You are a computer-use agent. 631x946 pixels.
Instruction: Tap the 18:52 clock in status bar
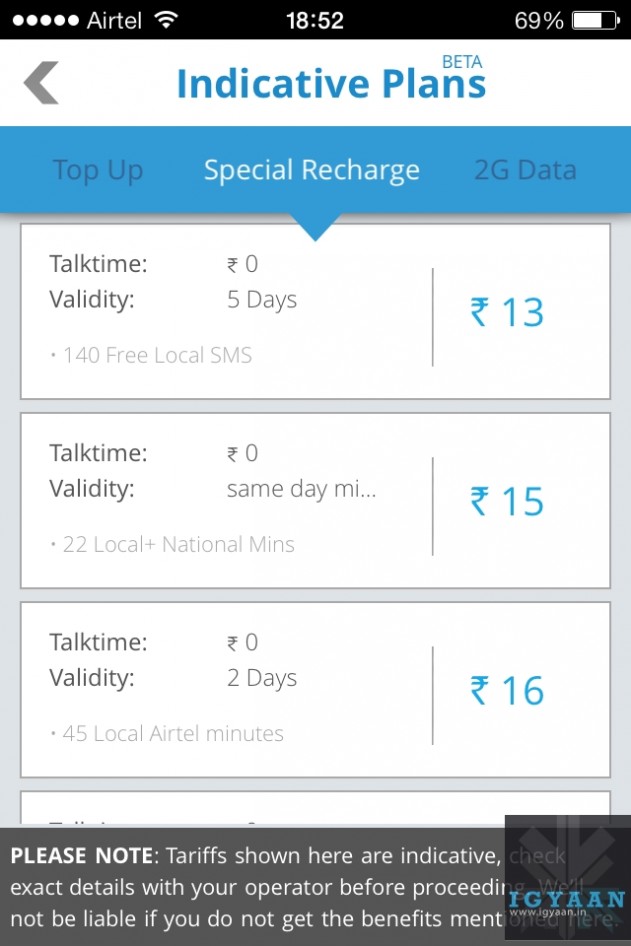tap(314, 20)
